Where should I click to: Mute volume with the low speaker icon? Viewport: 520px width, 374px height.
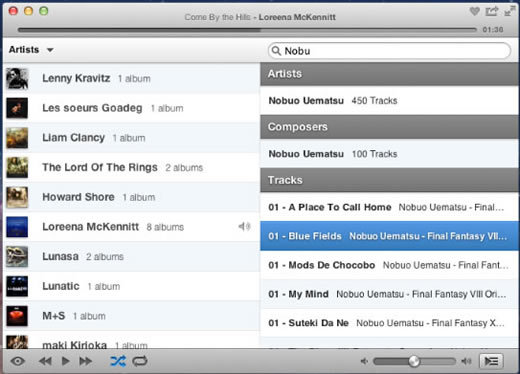[x=364, y=361]
